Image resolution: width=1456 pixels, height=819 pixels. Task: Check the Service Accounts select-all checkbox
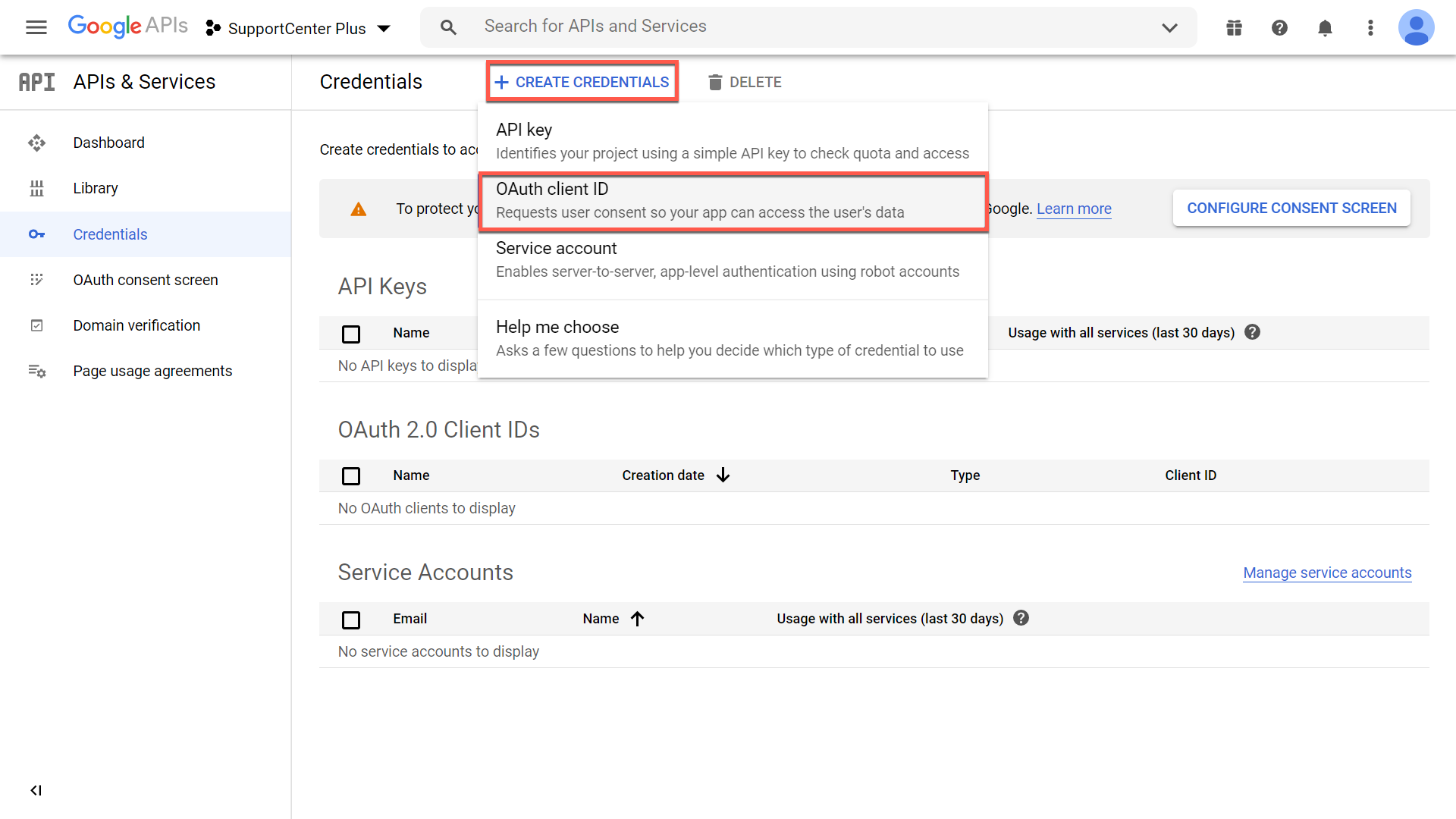coord(351,620)
